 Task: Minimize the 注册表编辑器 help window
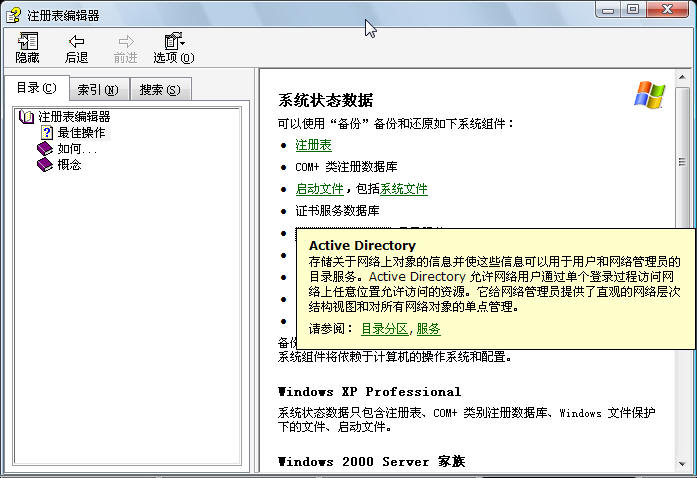(608, 10)
